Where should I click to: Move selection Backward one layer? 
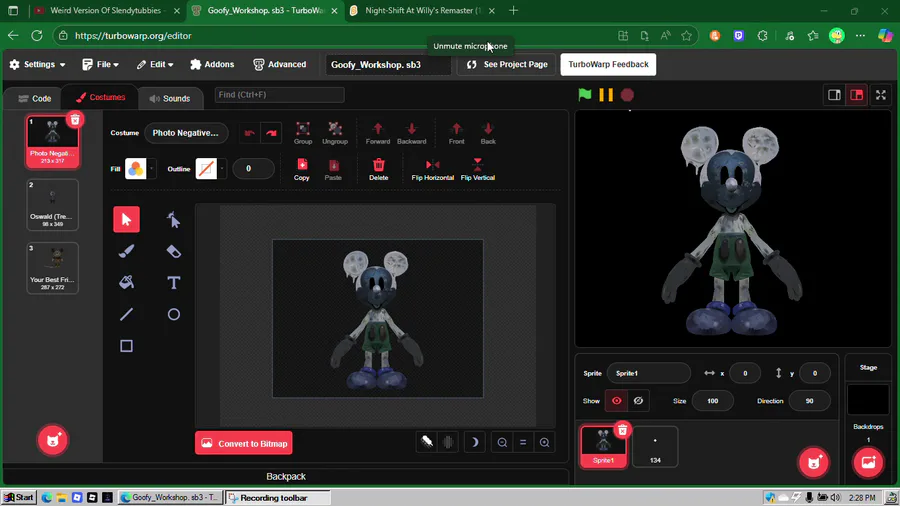pos(412,133)
